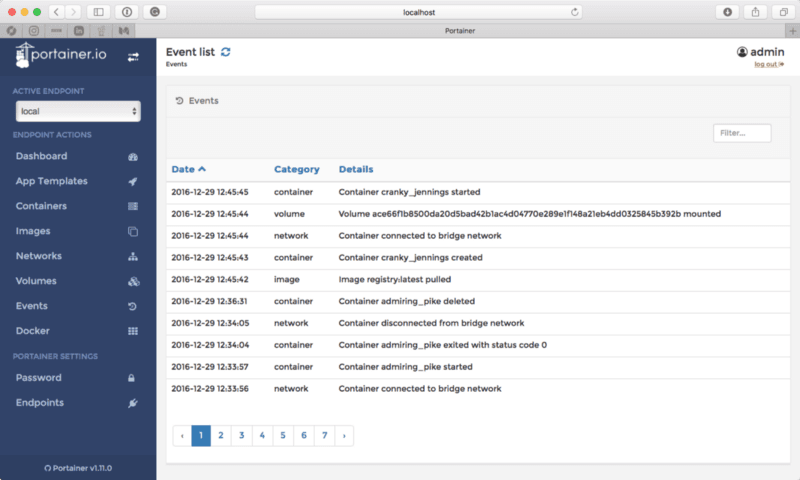Click the refresh icon next to Event list
Image resolution: width=800 pixels, height=480 pixels.
pyautogui.click(x=226, y=52)
